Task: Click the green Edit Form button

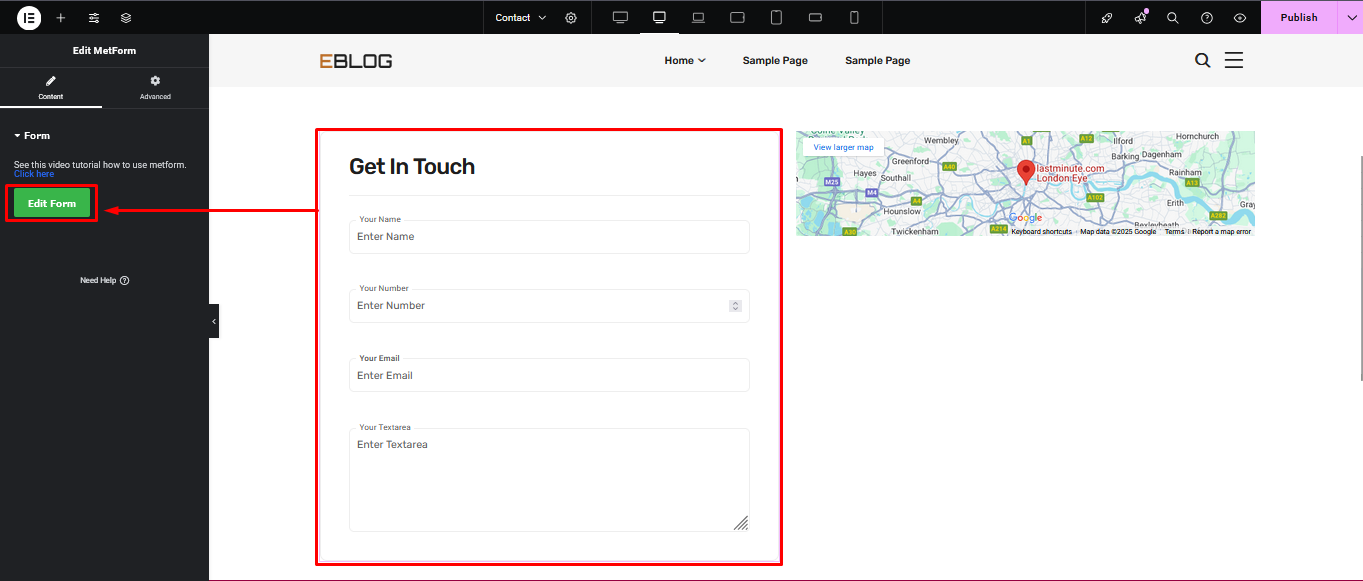Action: 52,203
